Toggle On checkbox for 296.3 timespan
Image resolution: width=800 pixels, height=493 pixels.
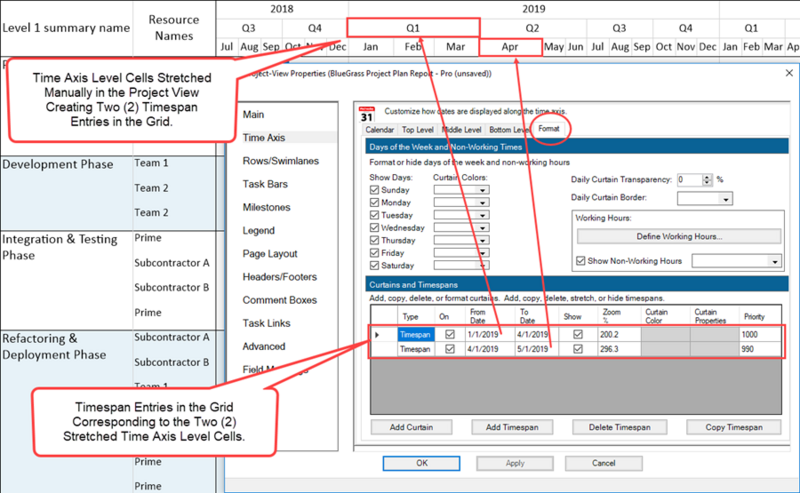pos(449,349)
